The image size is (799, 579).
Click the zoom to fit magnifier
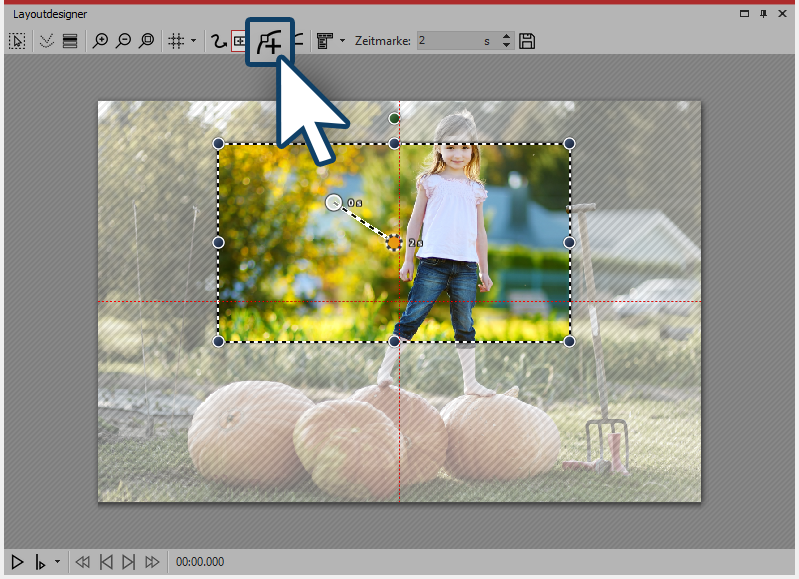(147, 41)
